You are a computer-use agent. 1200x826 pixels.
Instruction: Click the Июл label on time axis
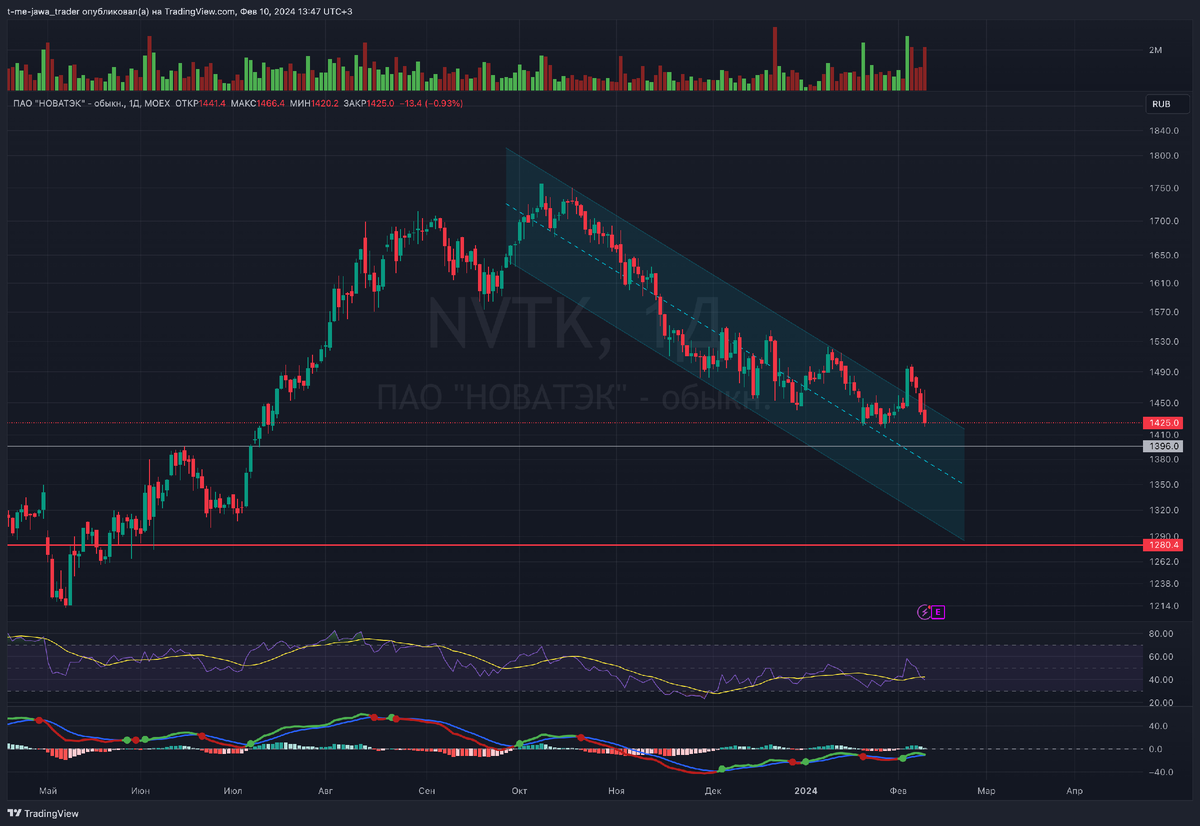click(x=233, y=791)
